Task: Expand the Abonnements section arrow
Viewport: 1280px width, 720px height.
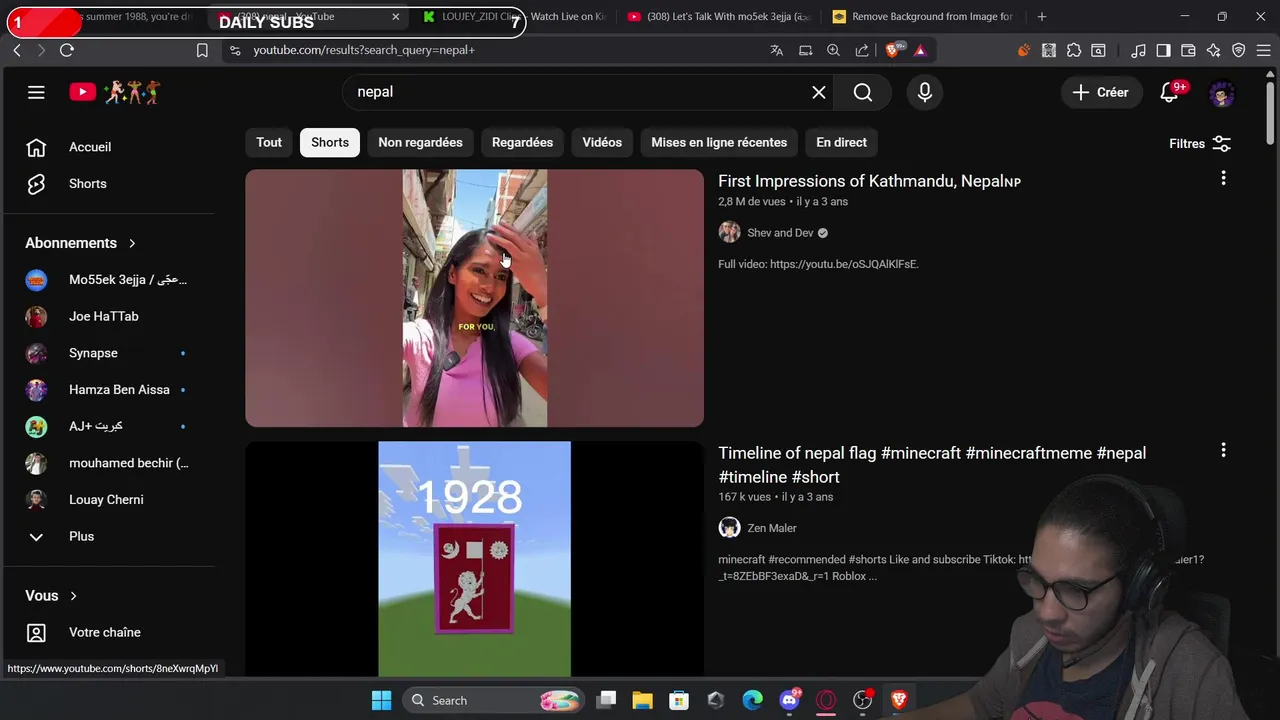Action: click(132, 243)
